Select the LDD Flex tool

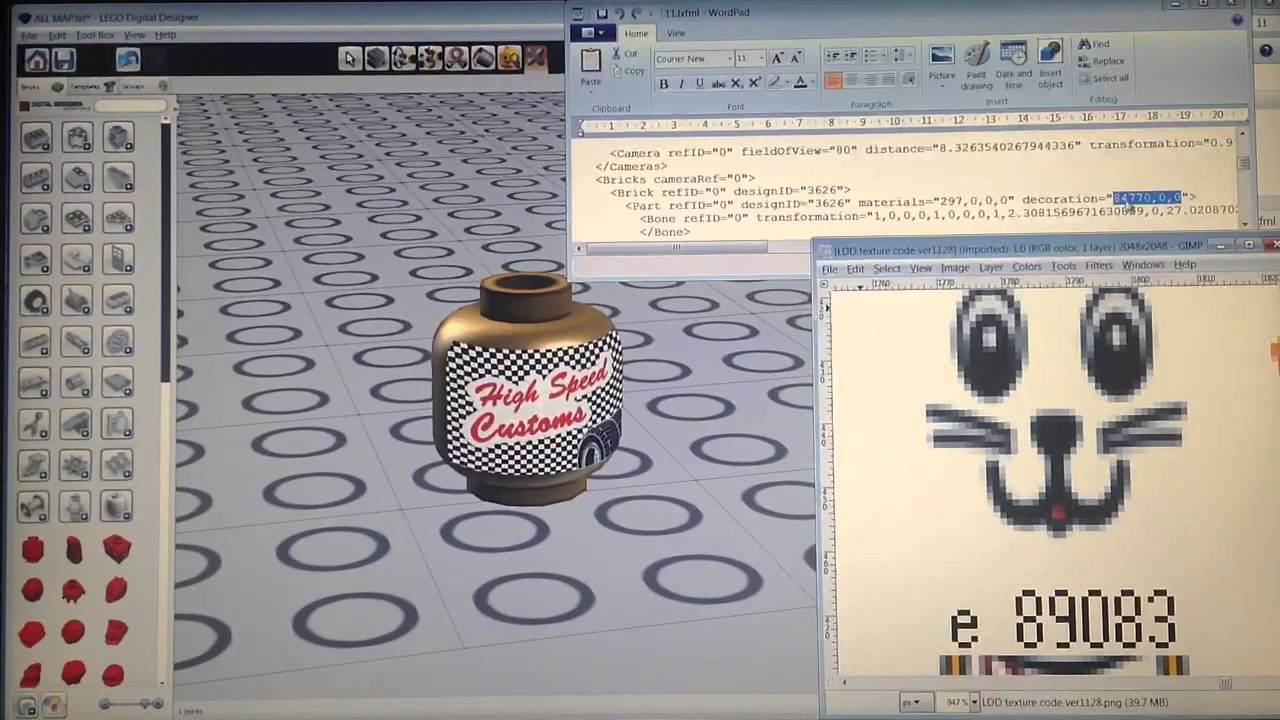(456, 58)
